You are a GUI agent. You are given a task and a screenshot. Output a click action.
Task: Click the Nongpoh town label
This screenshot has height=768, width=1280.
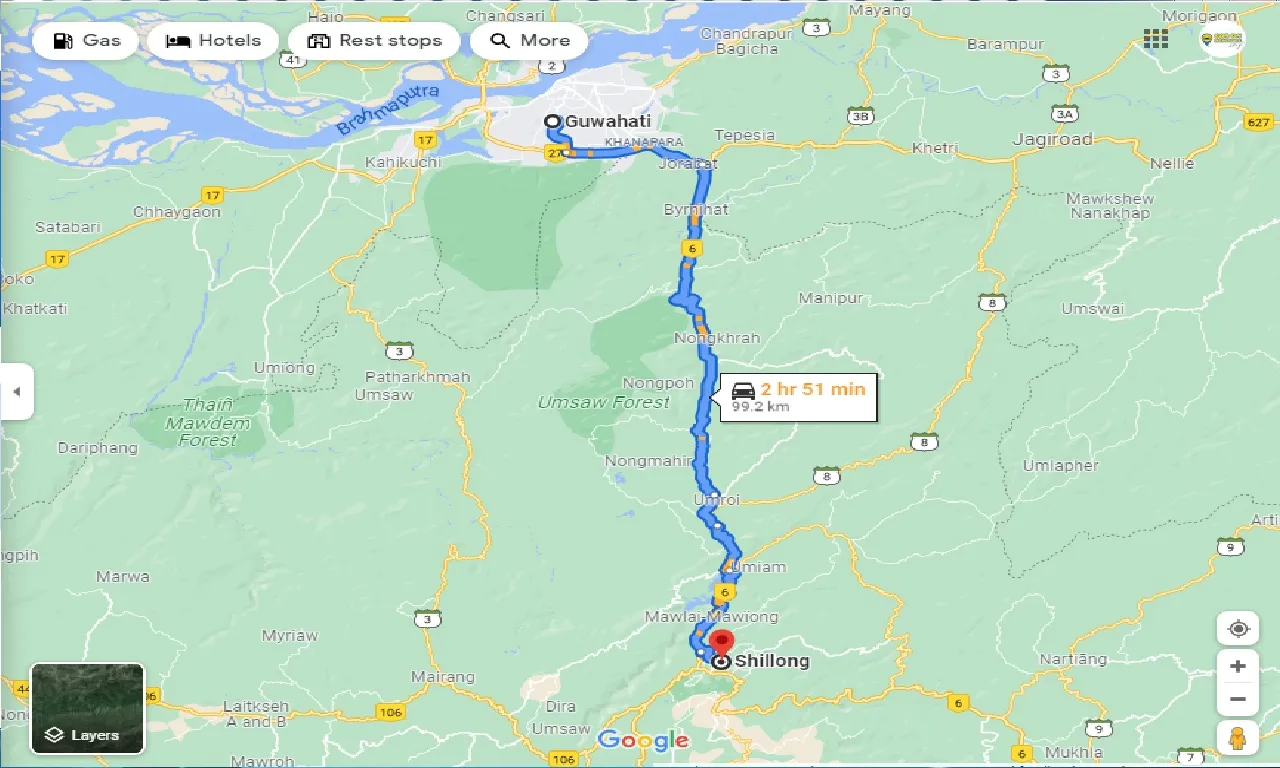tap(658, 383)
